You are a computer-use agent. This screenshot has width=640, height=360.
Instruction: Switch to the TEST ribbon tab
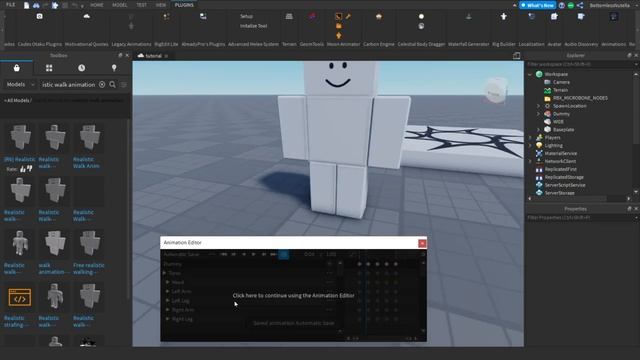(x=141, y=5)
